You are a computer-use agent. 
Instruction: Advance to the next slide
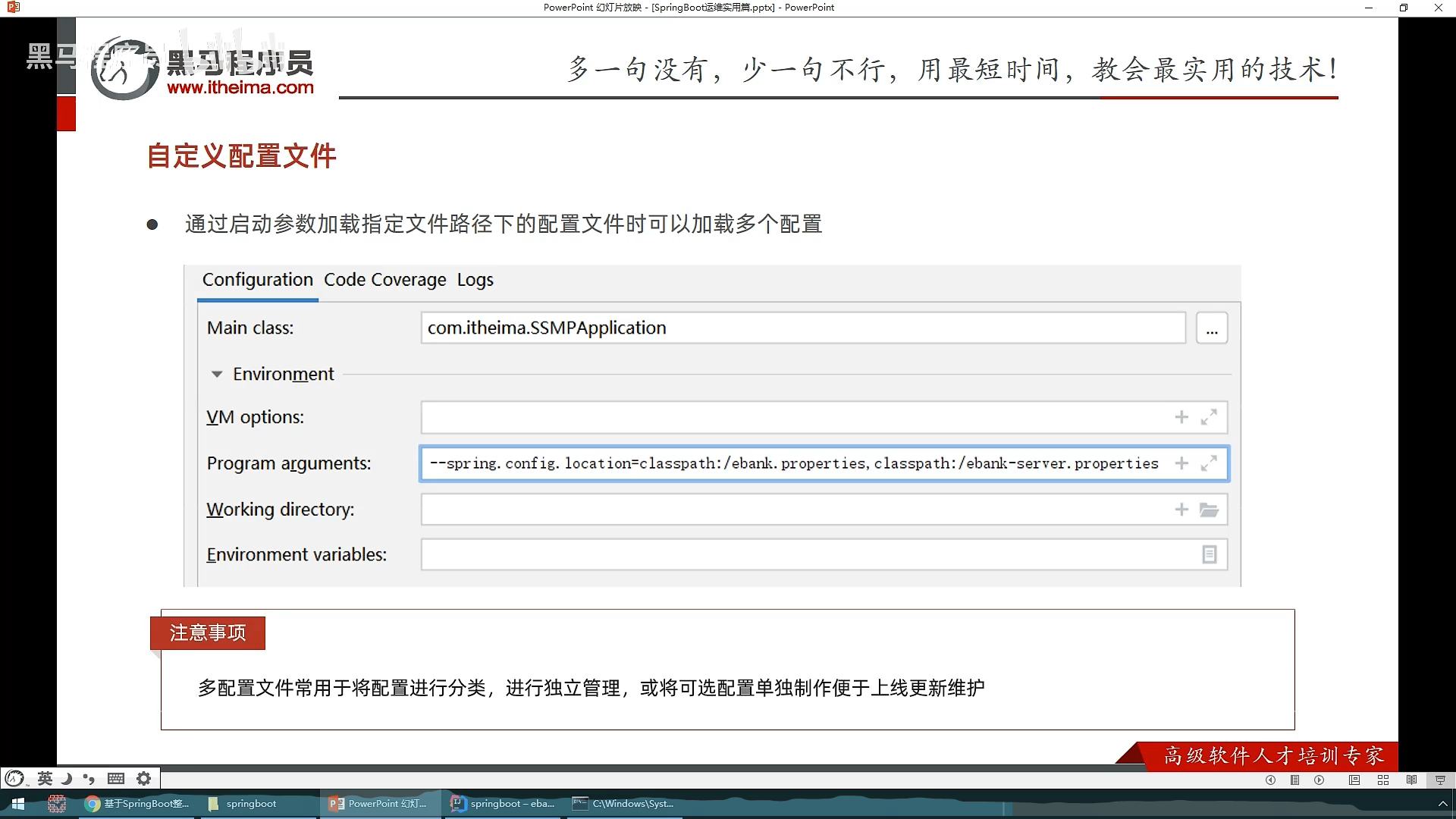click(1319, 780)
